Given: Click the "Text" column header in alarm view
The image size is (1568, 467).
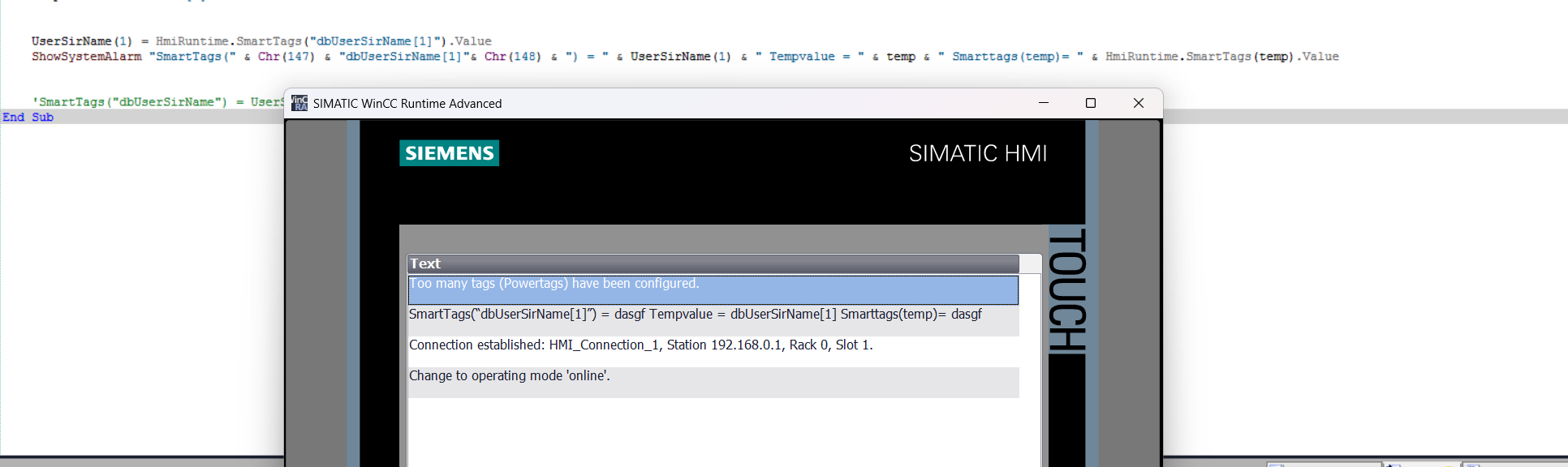Looking at the screenshot, I should click(x=713, y=263).
